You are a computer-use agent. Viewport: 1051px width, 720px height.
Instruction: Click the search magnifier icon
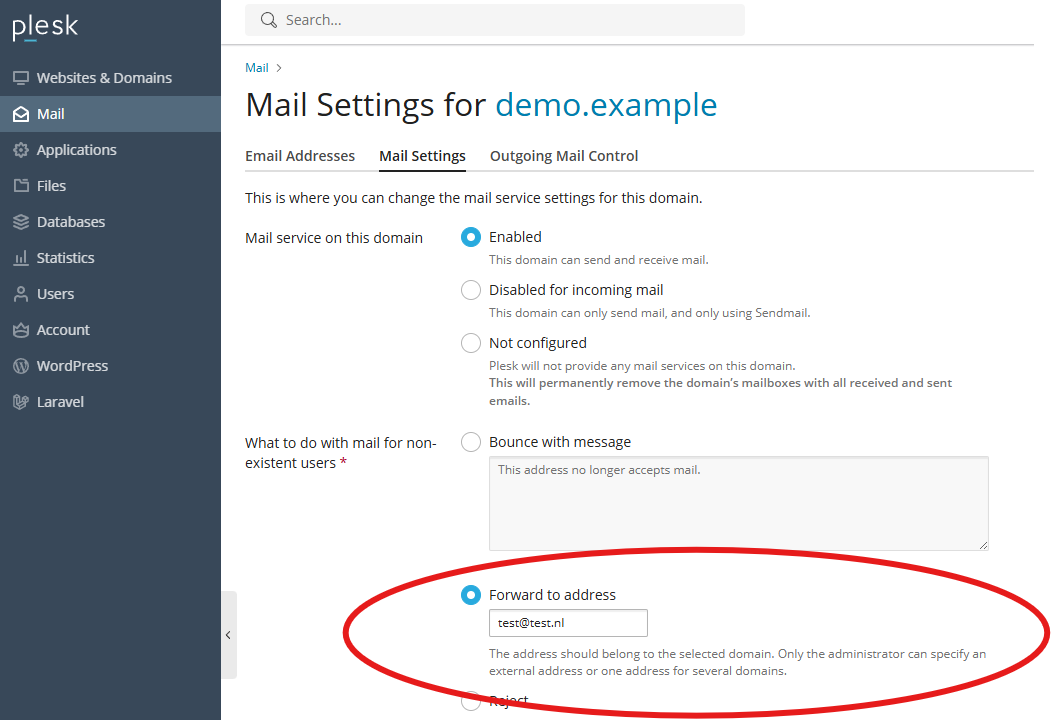pos(267,20)
